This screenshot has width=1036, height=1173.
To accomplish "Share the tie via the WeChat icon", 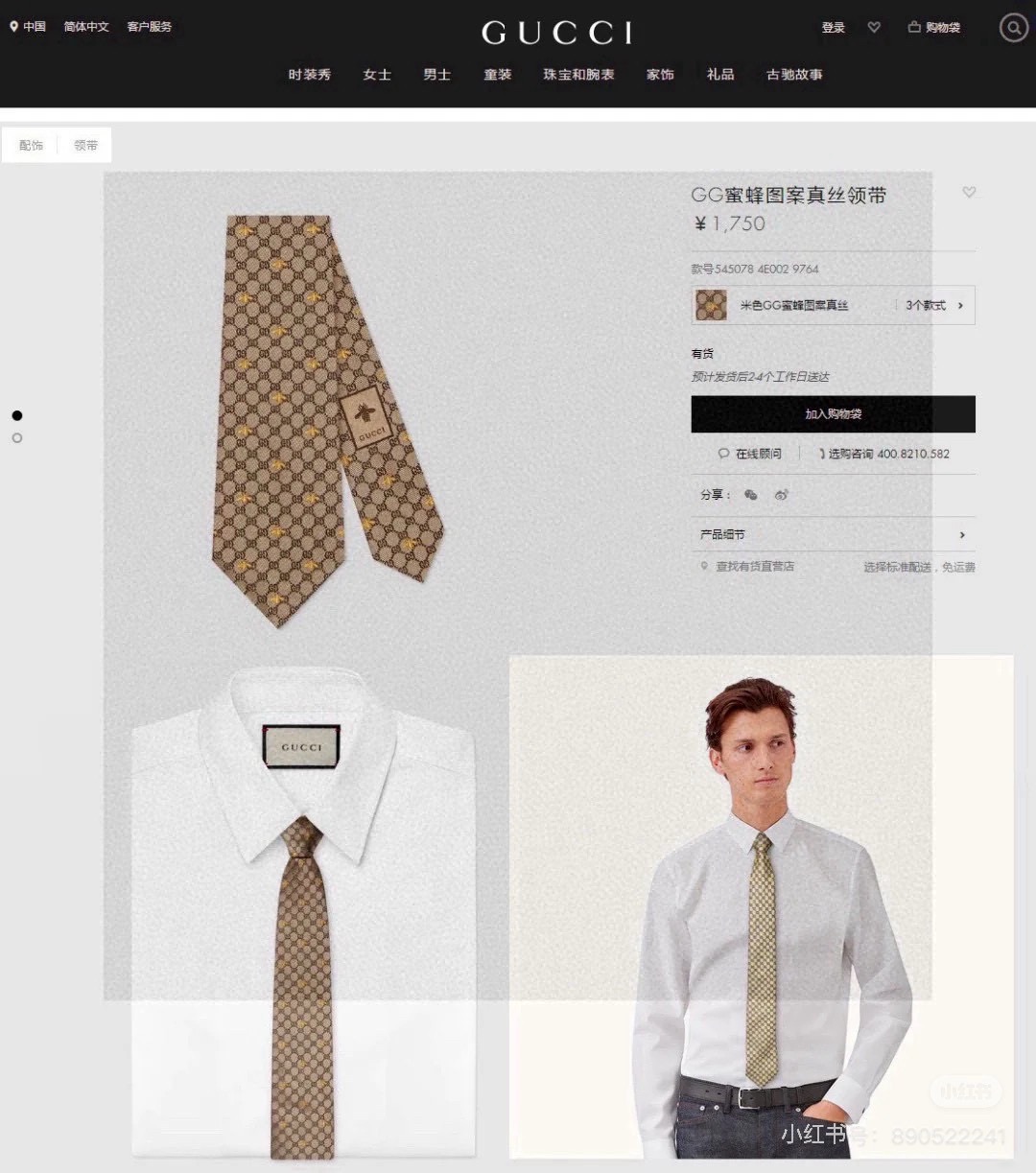I will point(751,495).
